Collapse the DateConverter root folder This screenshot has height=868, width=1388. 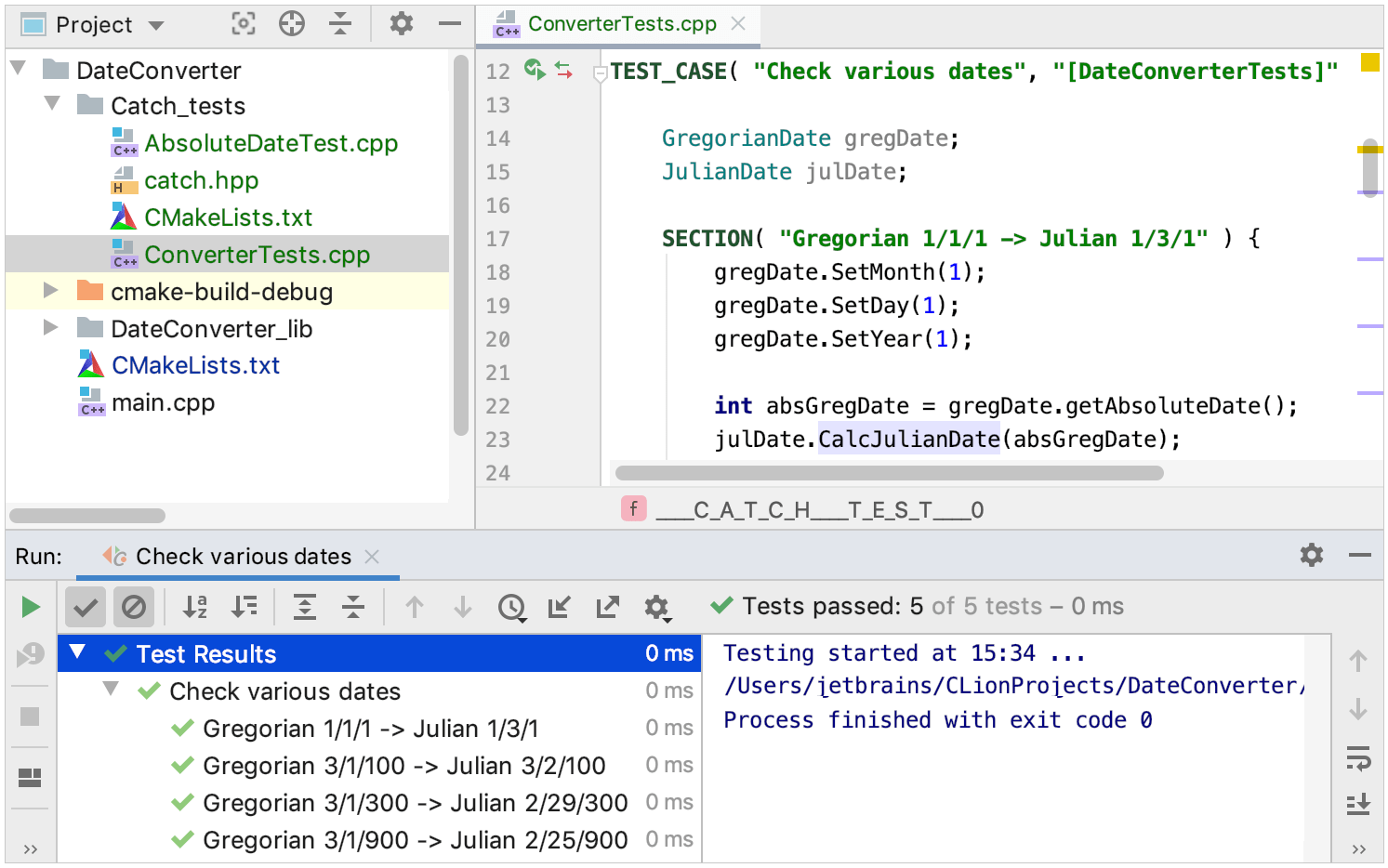pos(19,69)
